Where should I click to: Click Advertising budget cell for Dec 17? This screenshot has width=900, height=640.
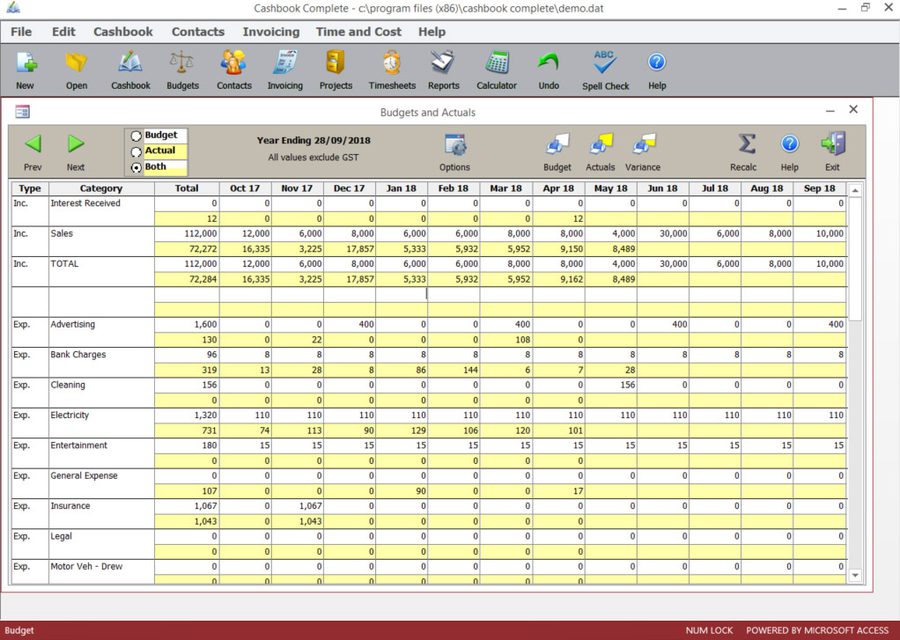pyautogui.click(x=350, y=324)
